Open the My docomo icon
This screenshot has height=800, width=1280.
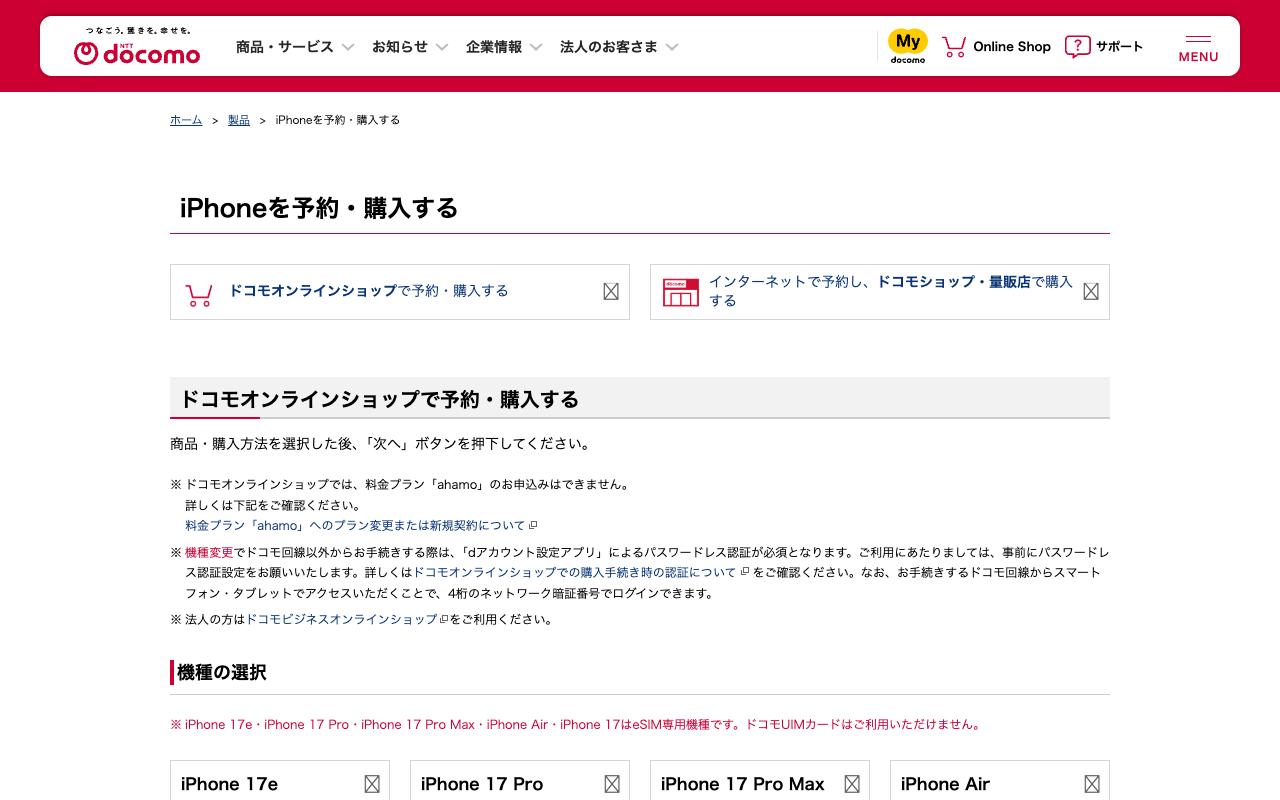908,46
